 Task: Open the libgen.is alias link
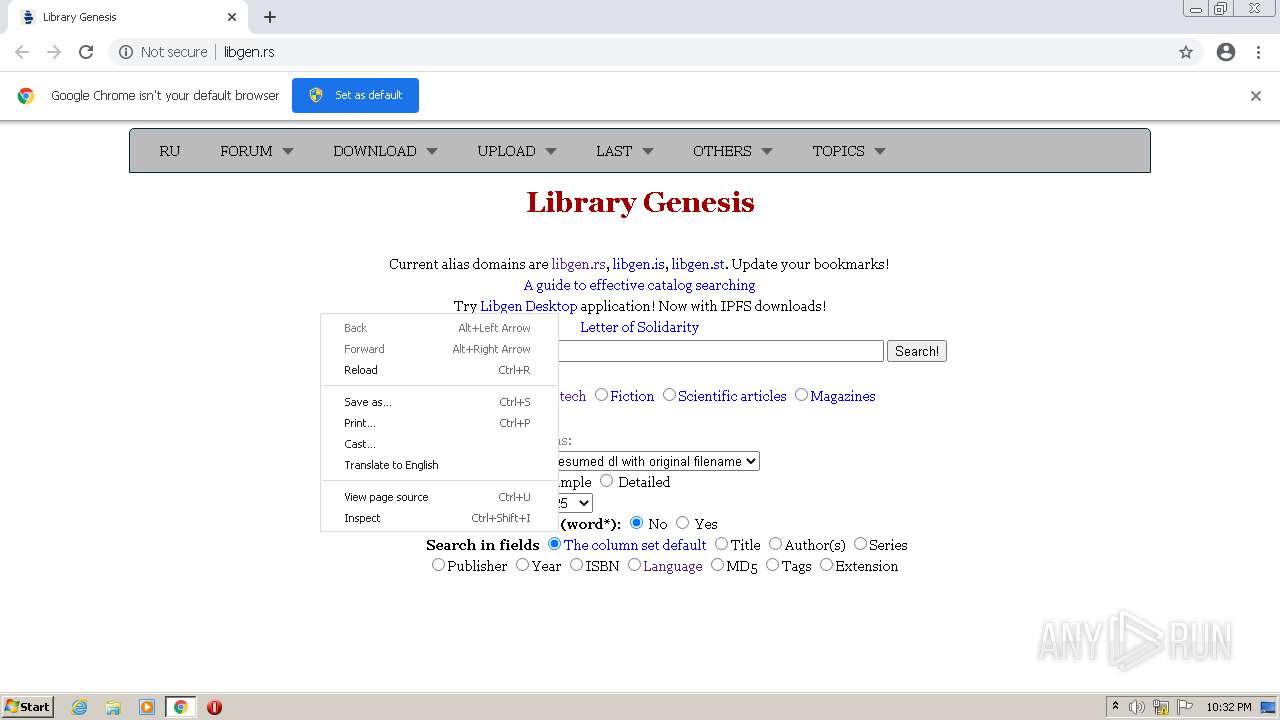point(638,264)
